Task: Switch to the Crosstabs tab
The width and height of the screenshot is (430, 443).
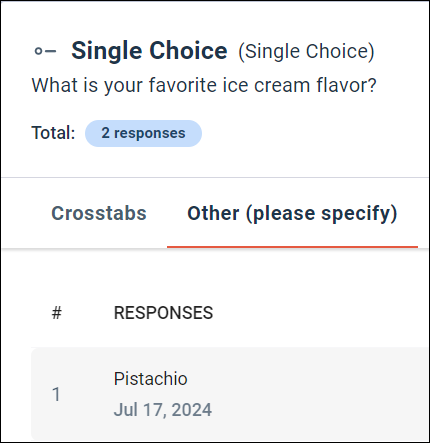Action: click(x=99, y=213)
